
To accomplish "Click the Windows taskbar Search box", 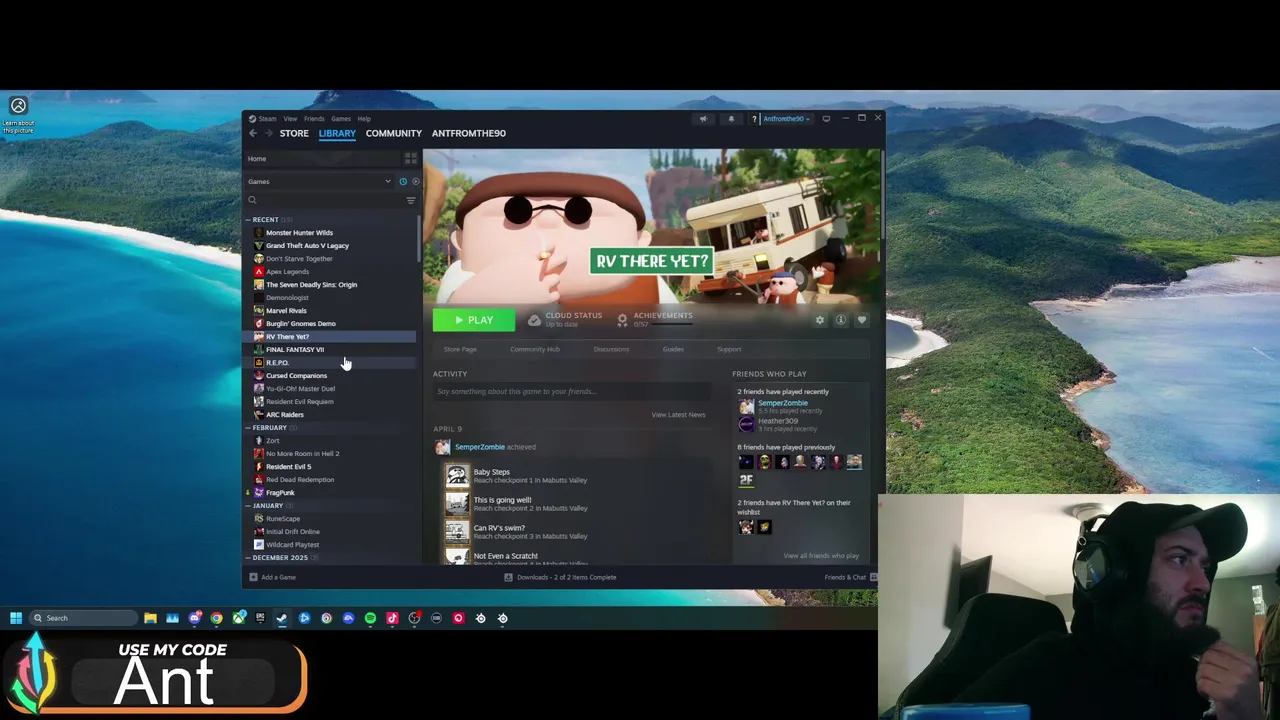I will coord(83,618).
